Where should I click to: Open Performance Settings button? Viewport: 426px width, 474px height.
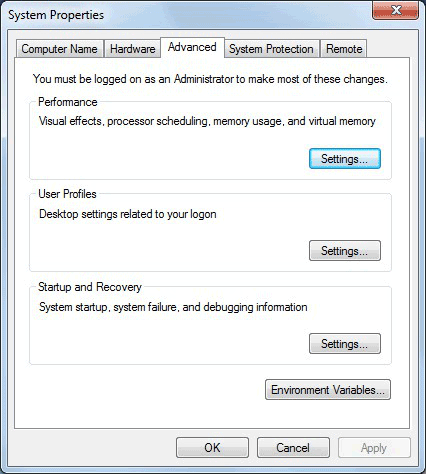(345, 159)
